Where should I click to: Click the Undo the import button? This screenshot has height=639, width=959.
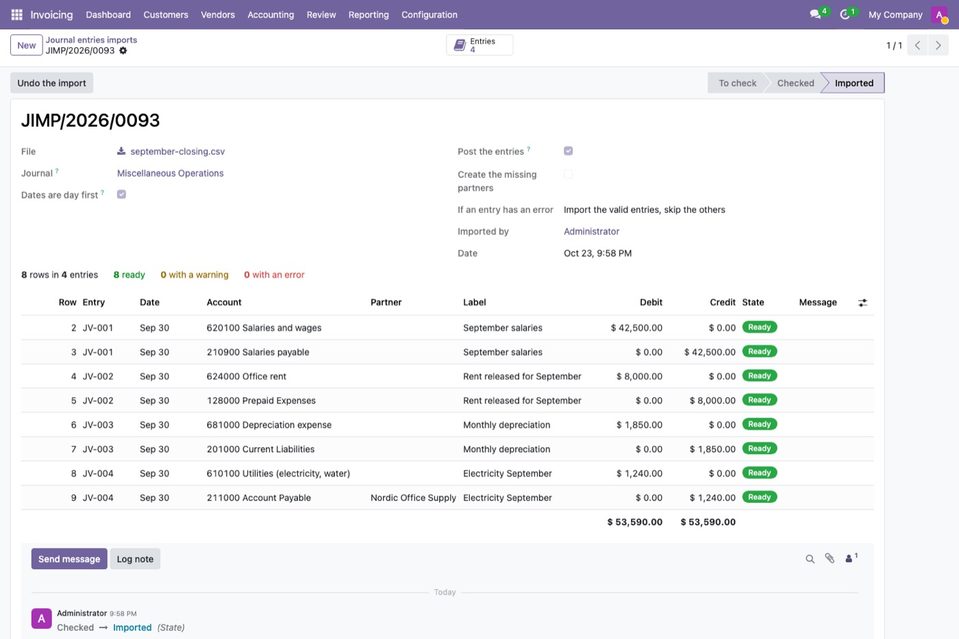pyautogui.click(x=51, y=83)
